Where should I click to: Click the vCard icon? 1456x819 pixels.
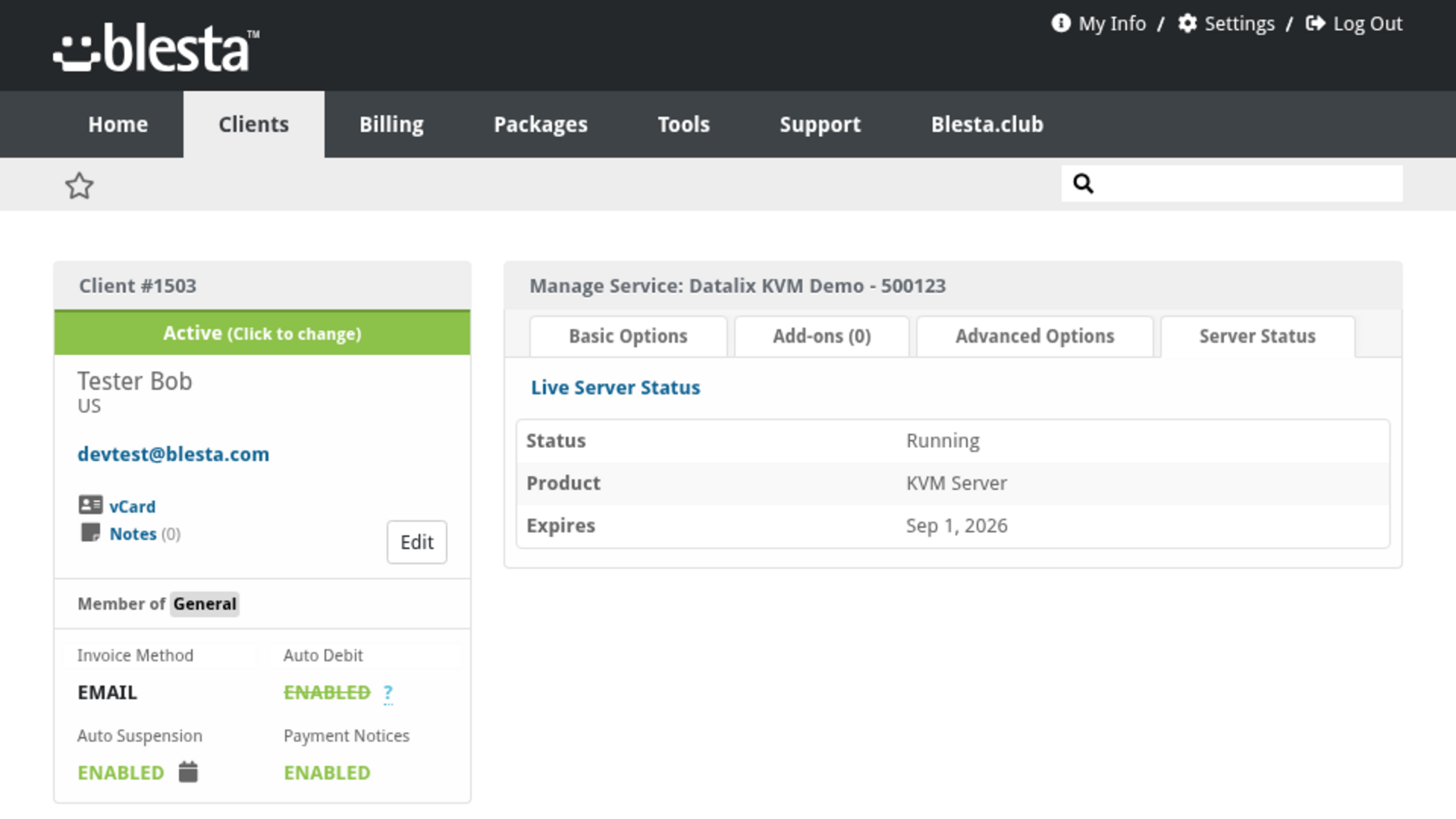coord(90,505)
